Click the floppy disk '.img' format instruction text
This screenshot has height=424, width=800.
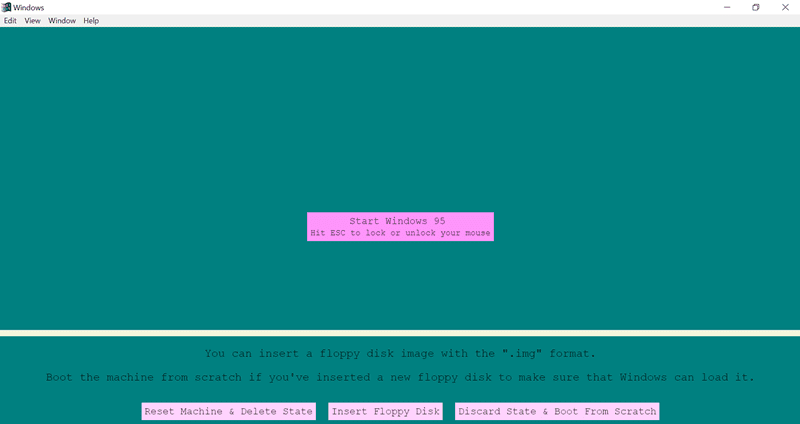point(400,353)
